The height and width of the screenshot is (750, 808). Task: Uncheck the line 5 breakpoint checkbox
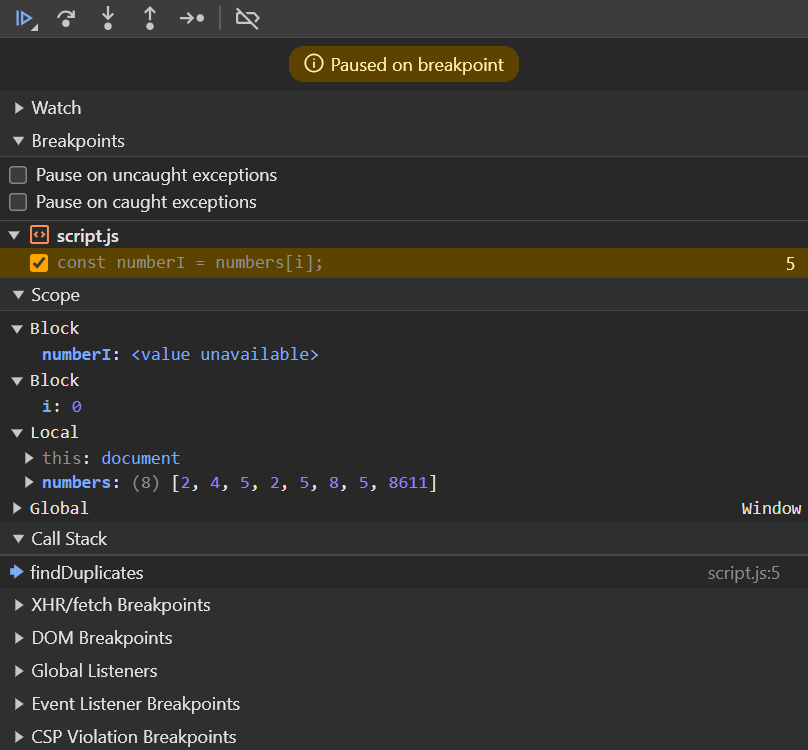coord(39,263)
